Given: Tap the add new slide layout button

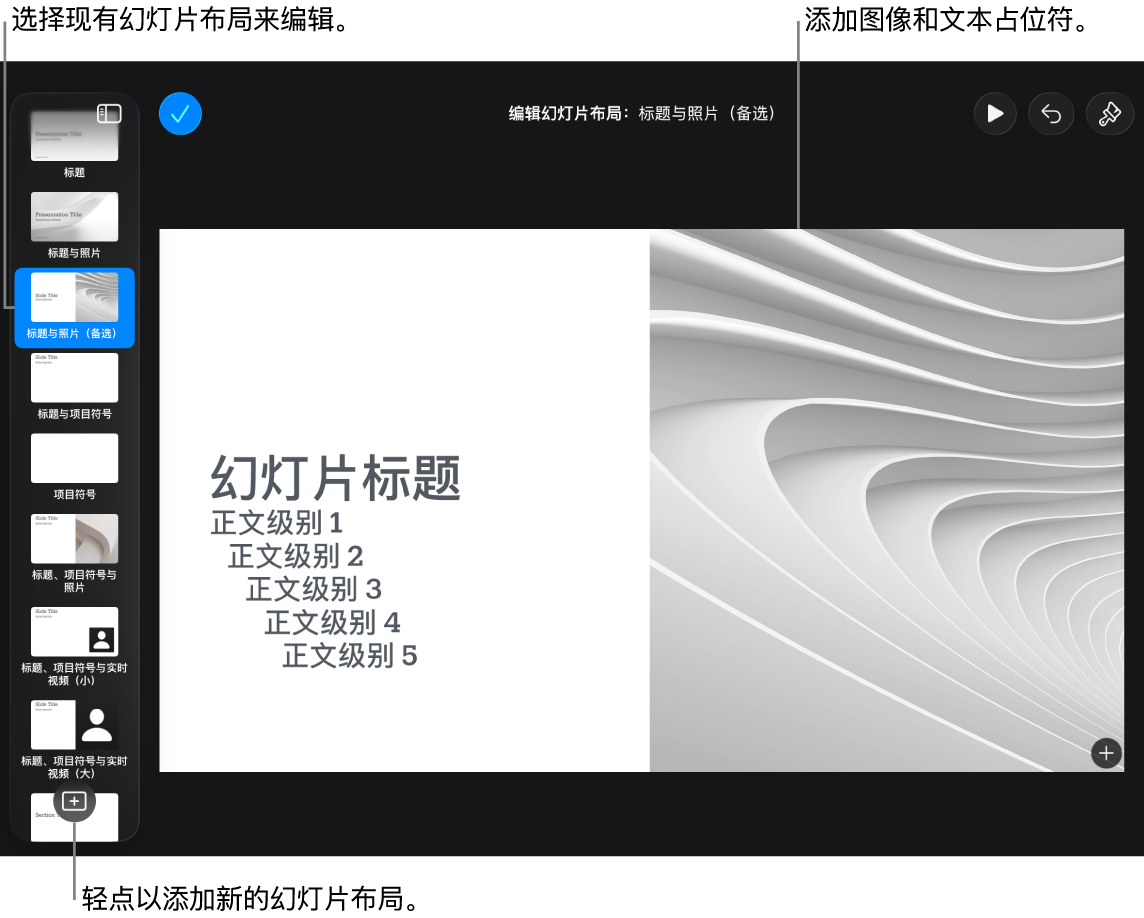Looking at the screenshot, I should pyautogui.click(x=74, y=801).
